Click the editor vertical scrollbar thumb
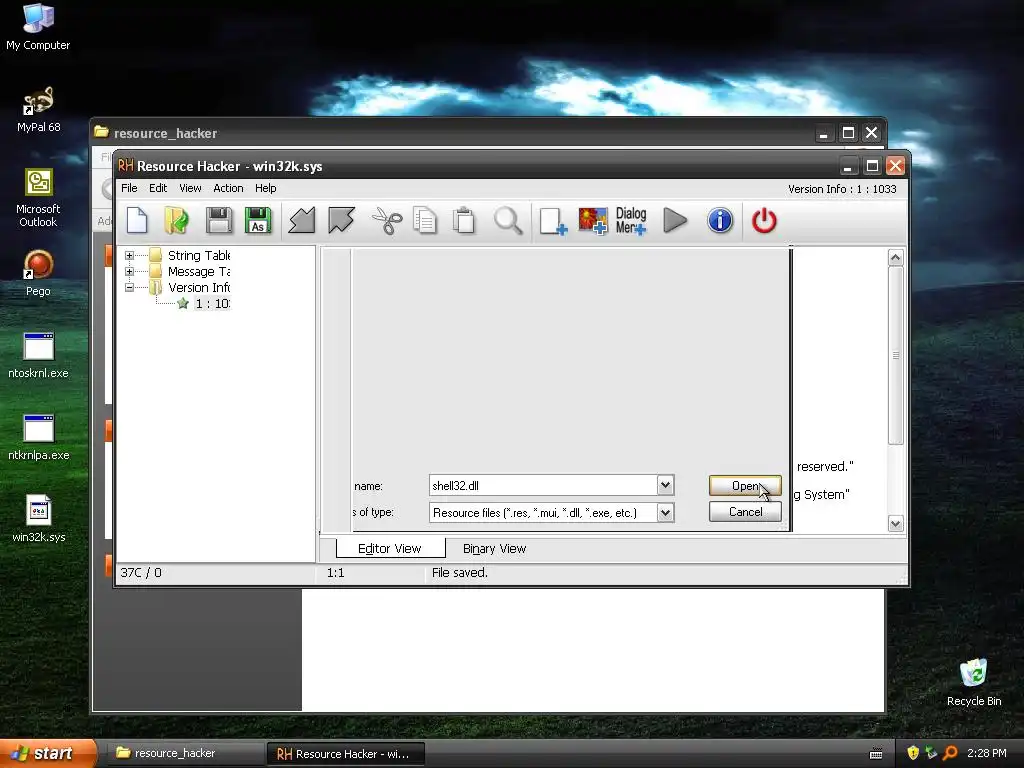This screenshot has width=1024, height=768. 895,355
